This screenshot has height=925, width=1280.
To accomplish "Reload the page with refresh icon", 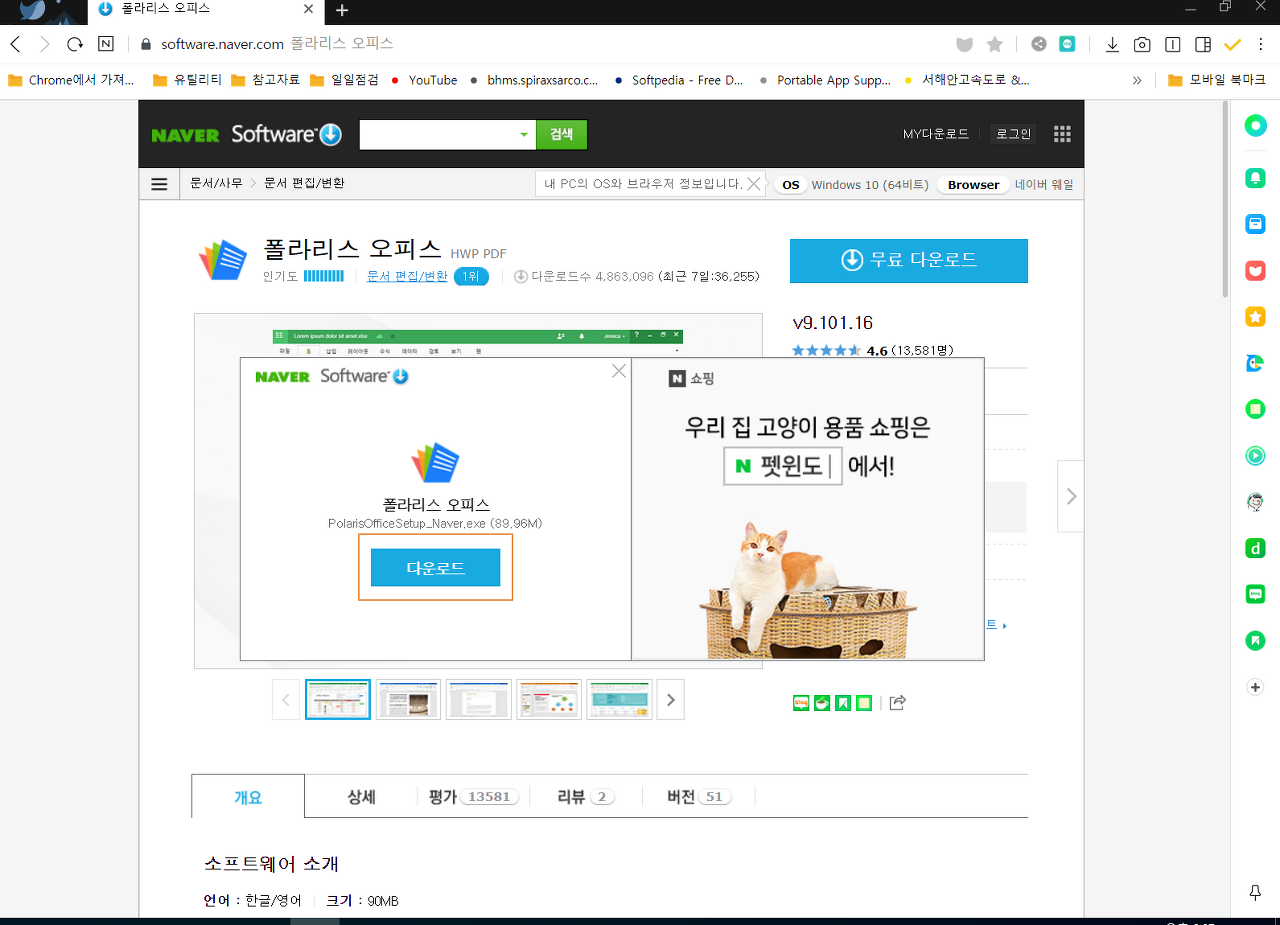I will point(74,44).
